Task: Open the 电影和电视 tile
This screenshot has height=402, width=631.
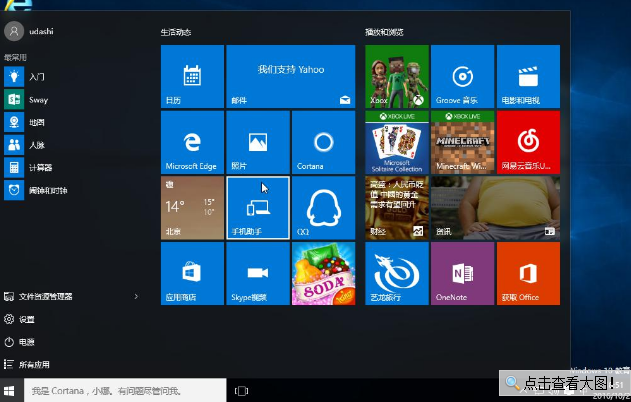Action: 528,76
